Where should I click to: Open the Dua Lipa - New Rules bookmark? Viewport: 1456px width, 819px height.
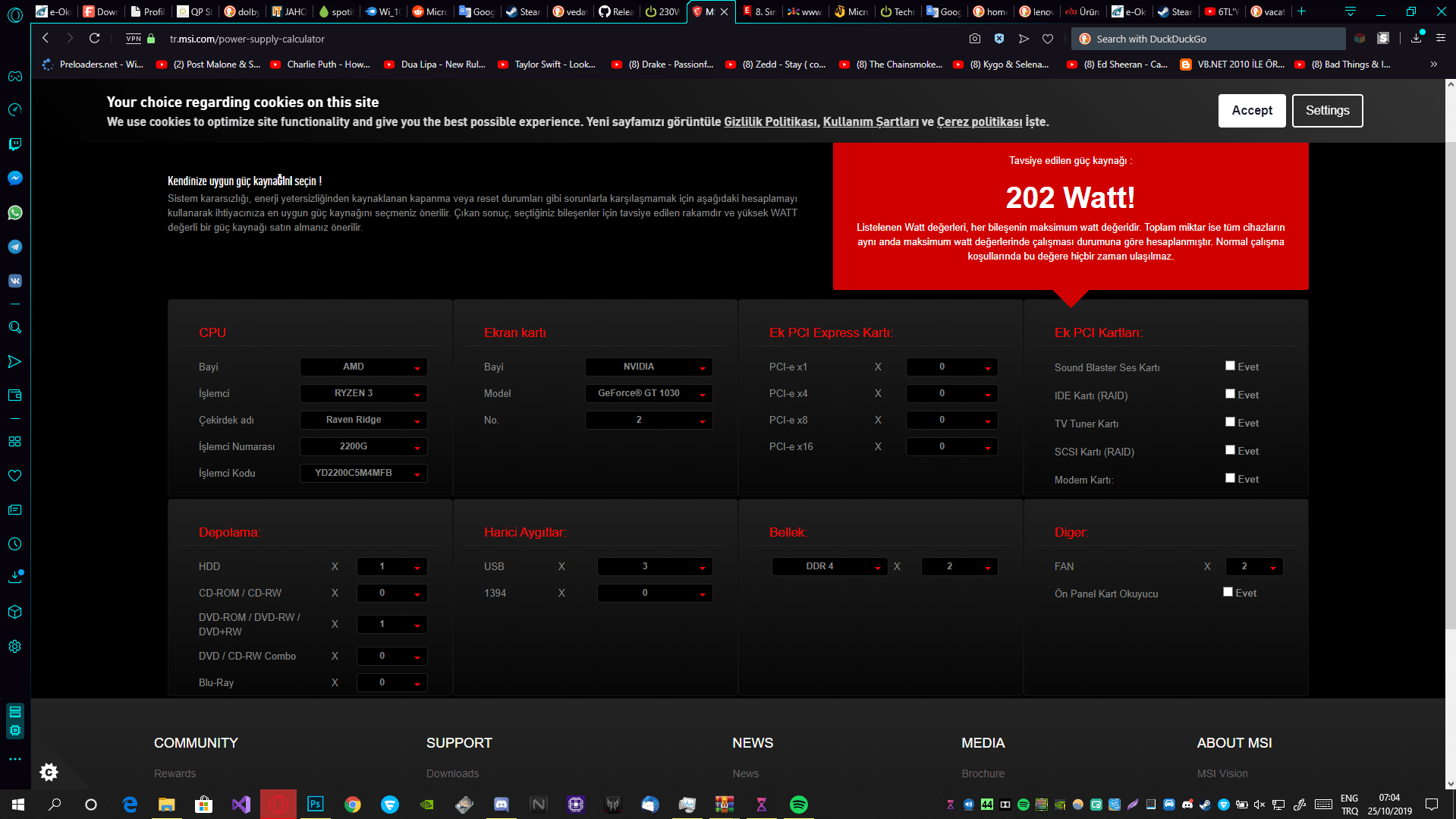pos(434,65)
